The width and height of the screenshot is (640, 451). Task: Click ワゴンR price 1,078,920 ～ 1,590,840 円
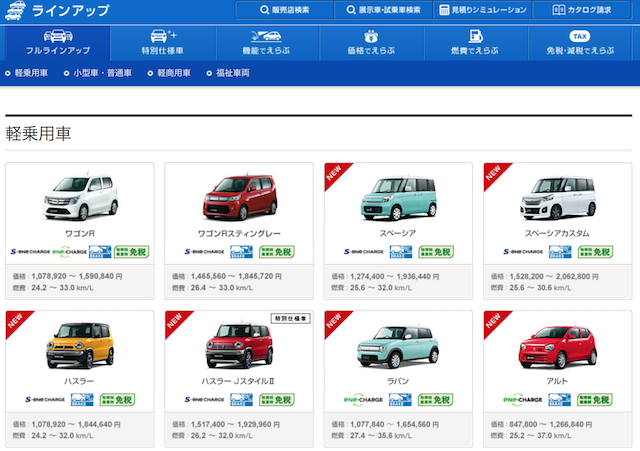67,276
